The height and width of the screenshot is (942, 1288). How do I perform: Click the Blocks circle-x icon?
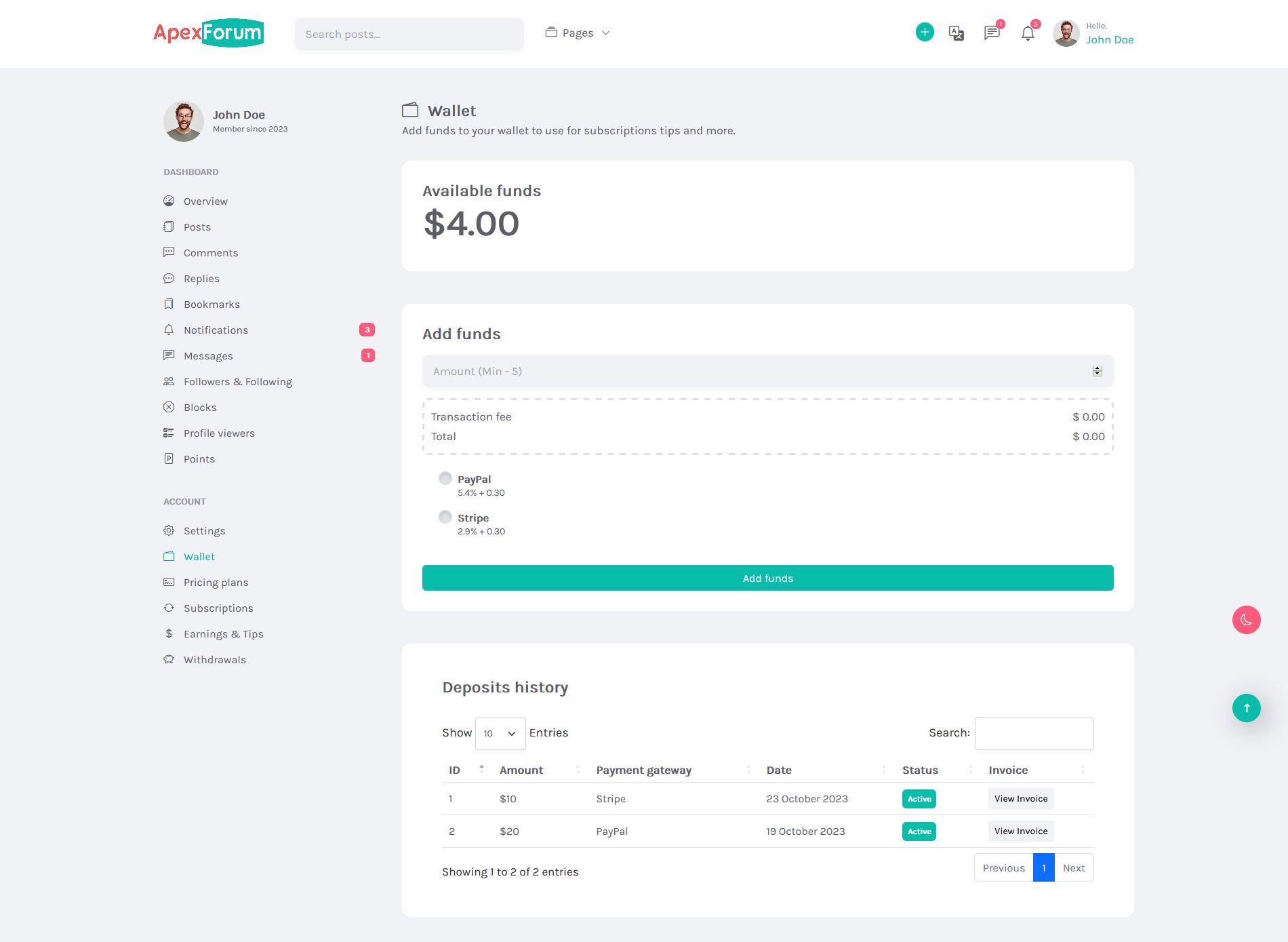(x=169, y=407)
